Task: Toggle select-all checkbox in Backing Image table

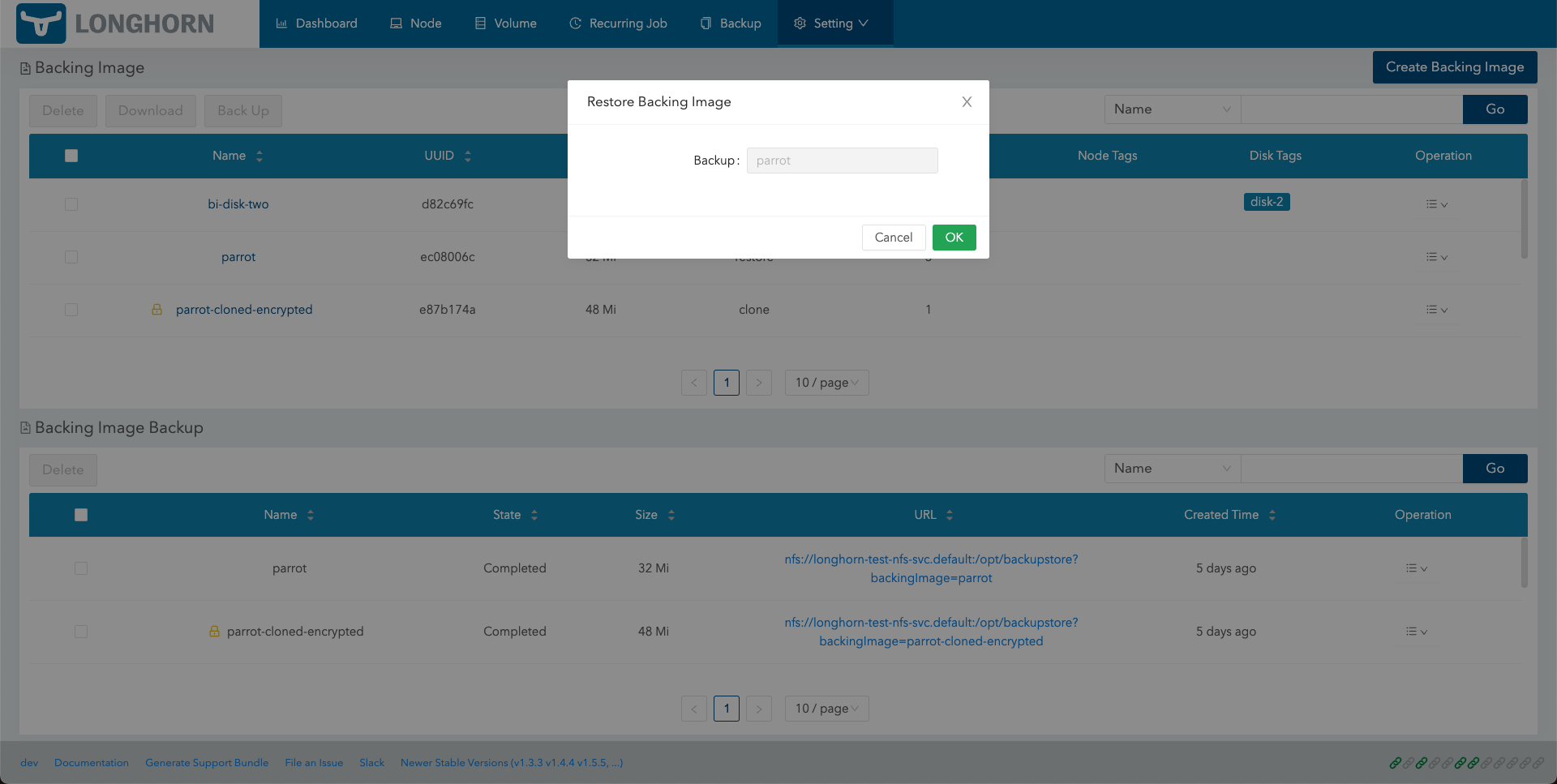Action: click(x=71, y=156)
